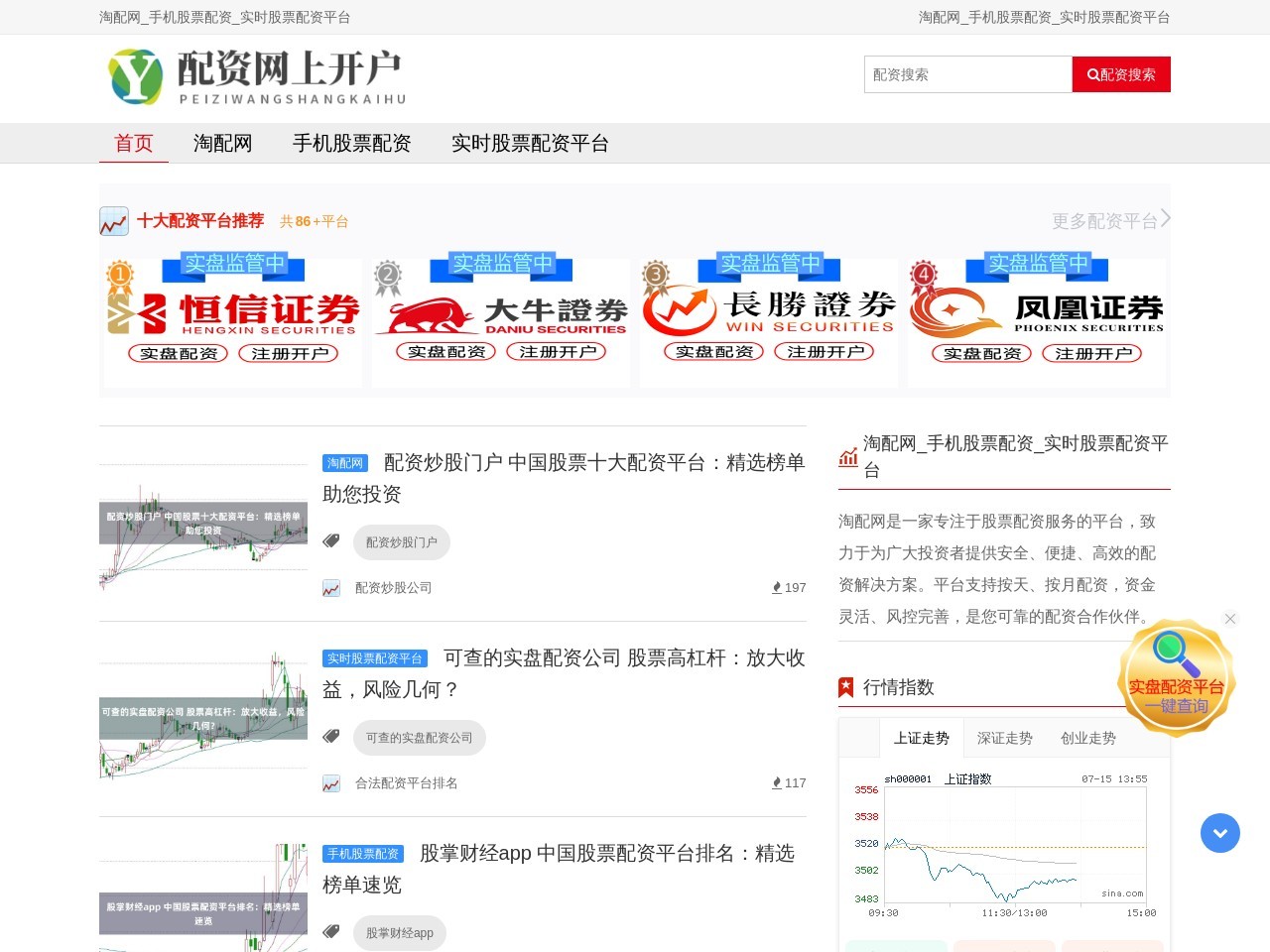Image resolution: width=1270 pixels, height=952 pixels.
Task: Click the chart icon beside 十大配资平台推荐
Action: (114, 221)
